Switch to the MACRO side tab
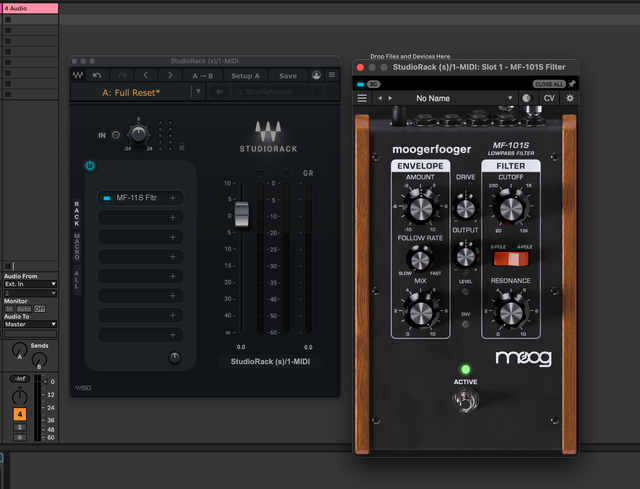This screenshot has width=640, height=489. click(x=77, y=247)
